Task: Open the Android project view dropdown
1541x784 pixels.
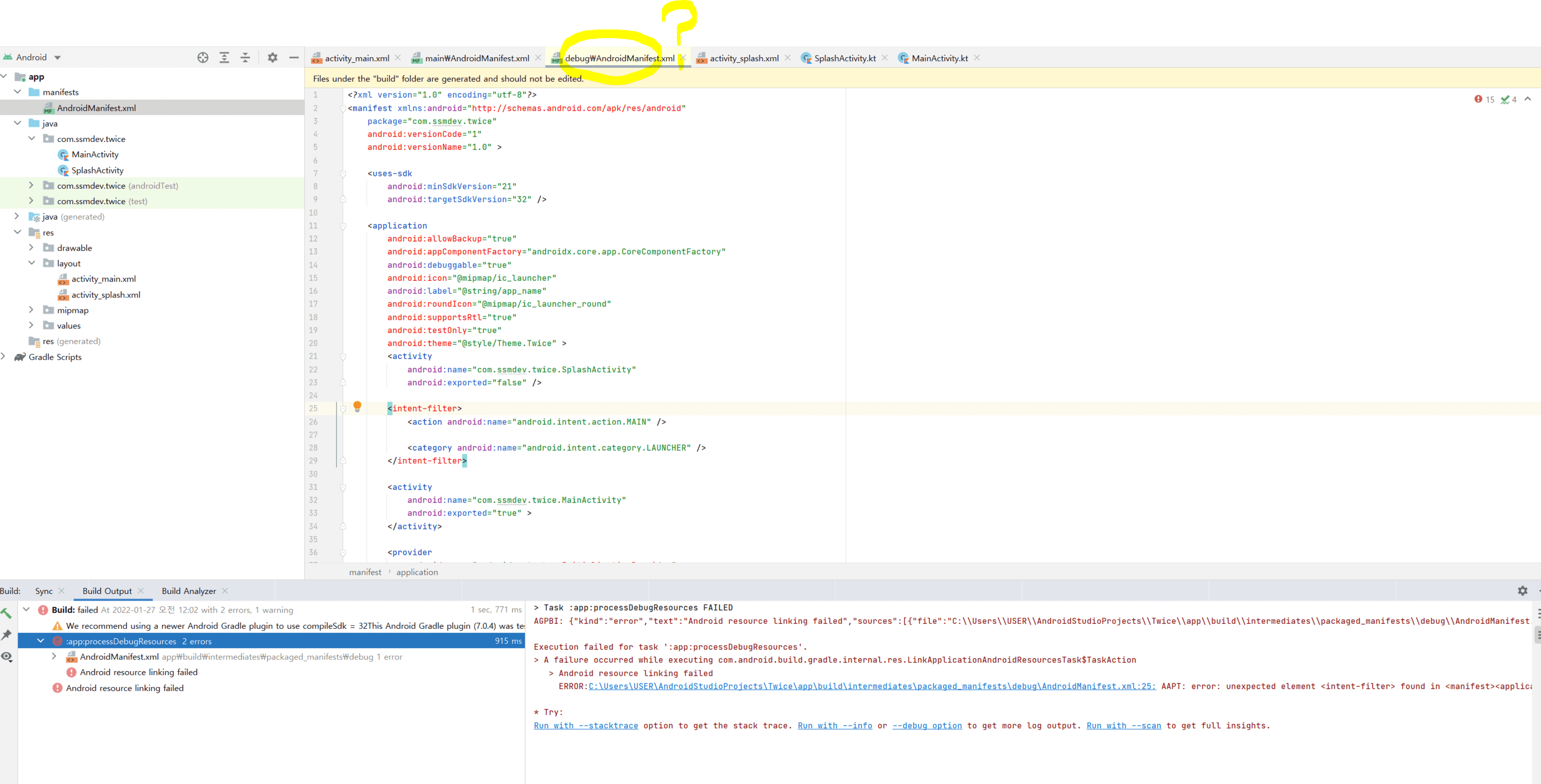Action: click(x=57, y=57)
